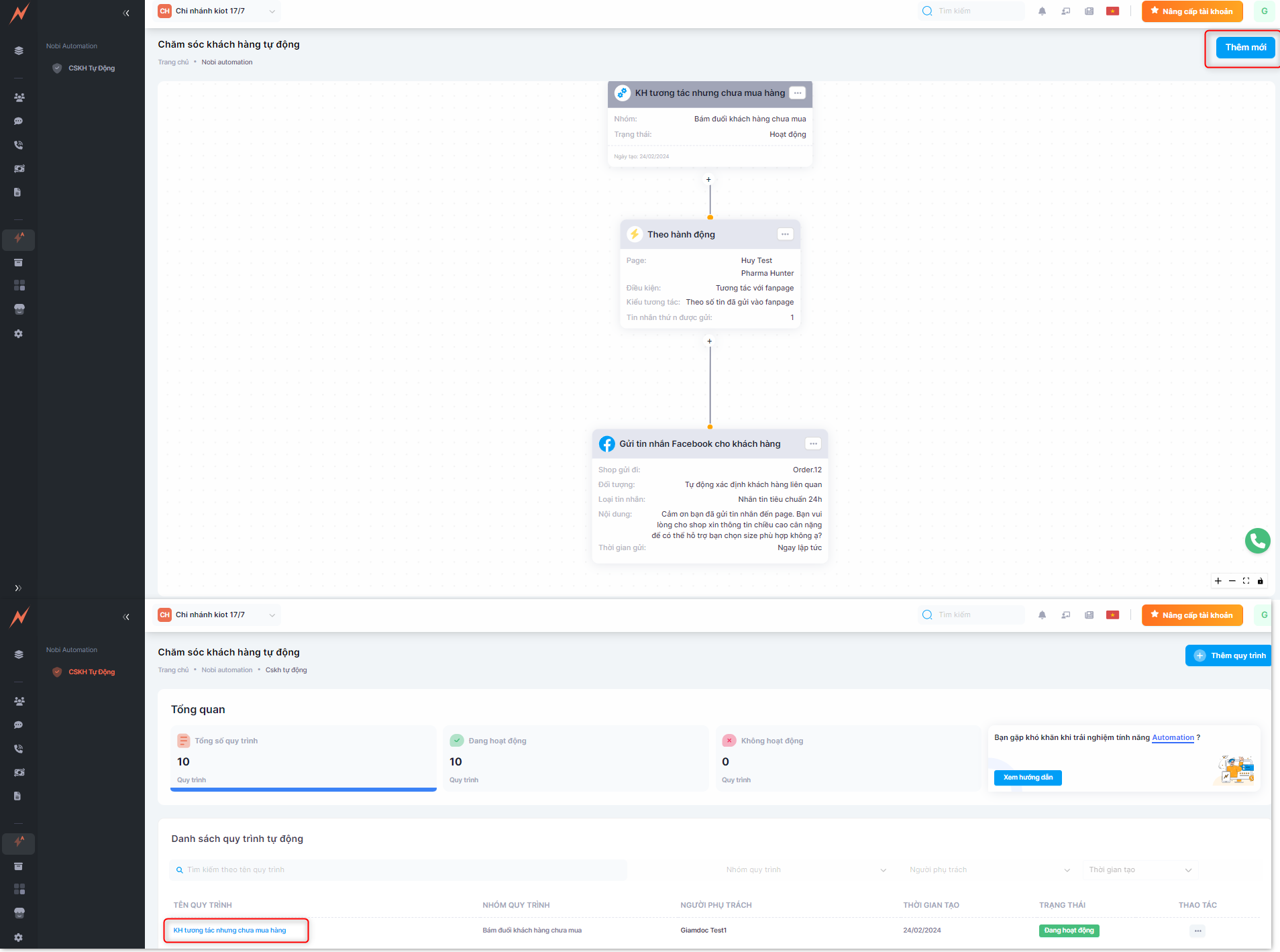Open row actions menu in Thao tác column
1280x952 pixels.
[x=1197, y=931]
